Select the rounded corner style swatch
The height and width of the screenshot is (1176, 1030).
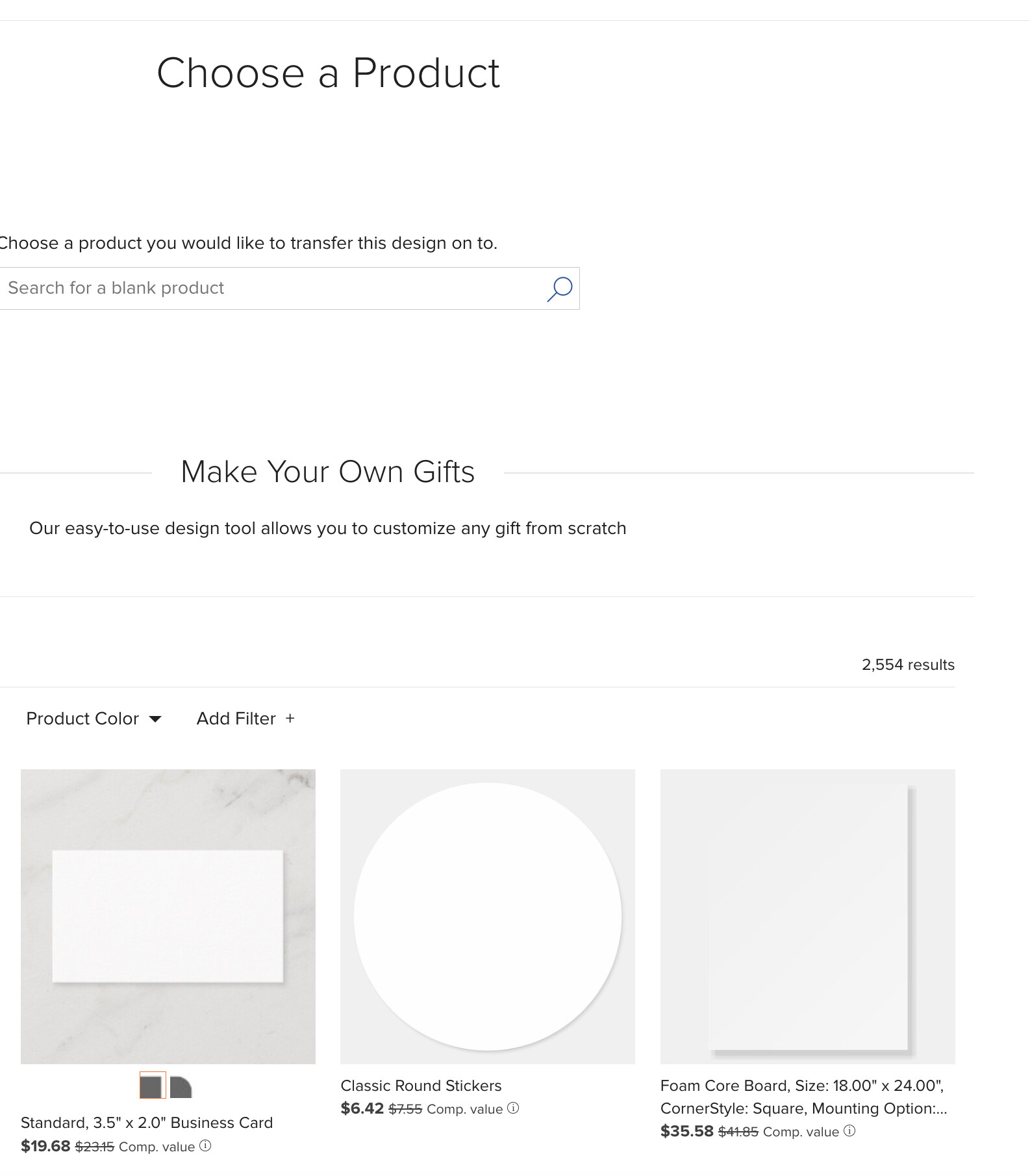click(x=181, y=1086)
